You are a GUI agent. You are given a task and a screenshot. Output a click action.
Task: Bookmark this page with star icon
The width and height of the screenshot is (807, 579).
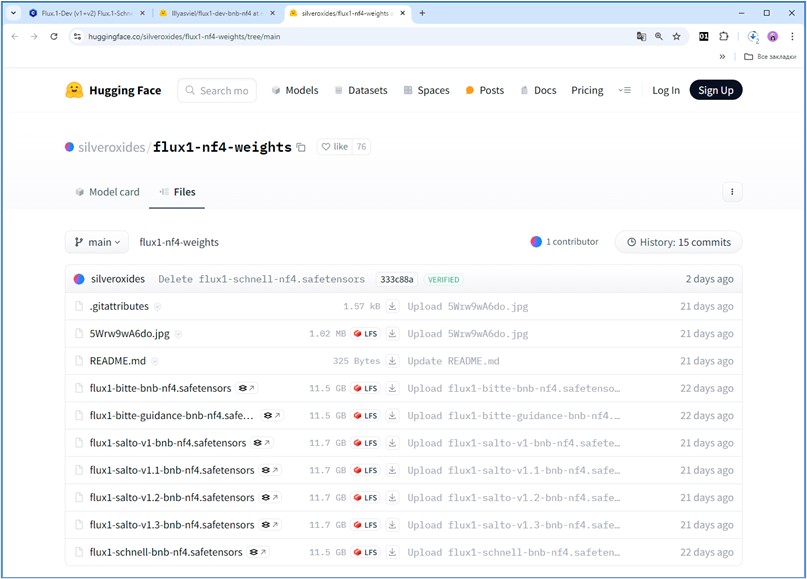pyautogui.click(x=676, y=36)
